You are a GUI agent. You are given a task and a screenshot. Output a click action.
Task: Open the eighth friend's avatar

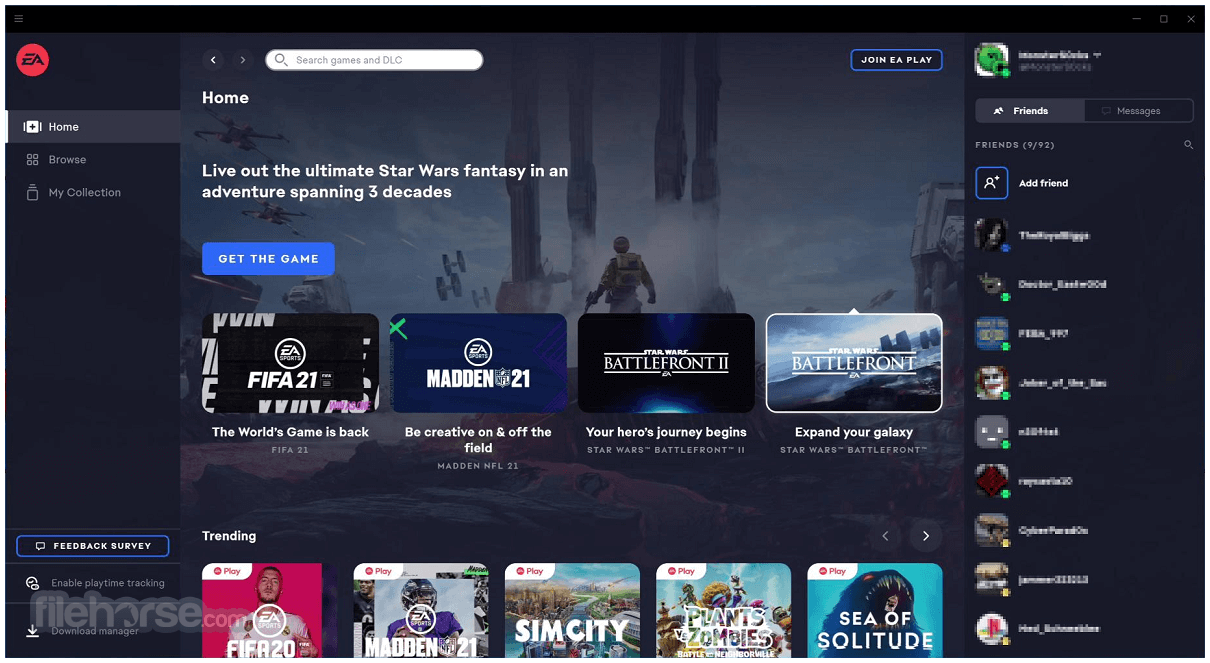(x=991, y=579)
